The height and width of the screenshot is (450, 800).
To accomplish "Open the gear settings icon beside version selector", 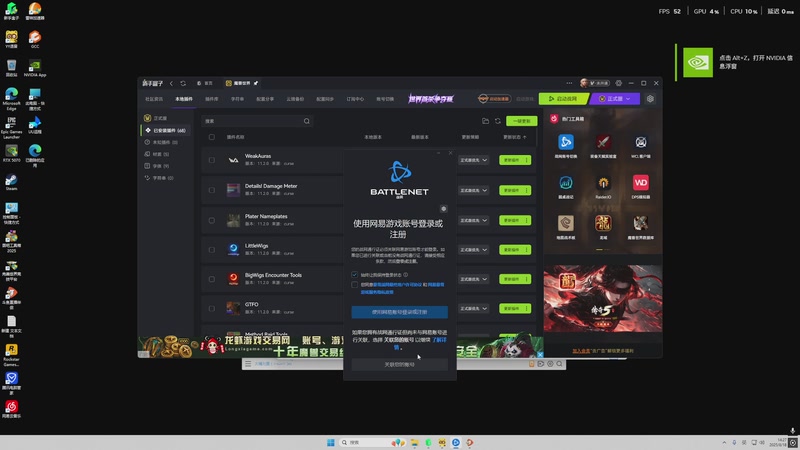I will tap(650, 98).
